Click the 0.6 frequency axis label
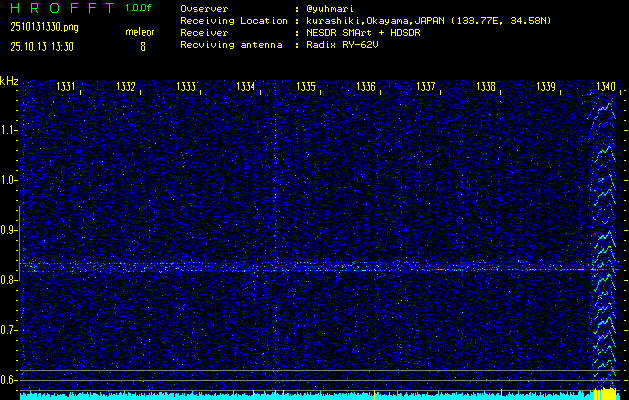Screen dimensions: 629x400 [9, 380]
